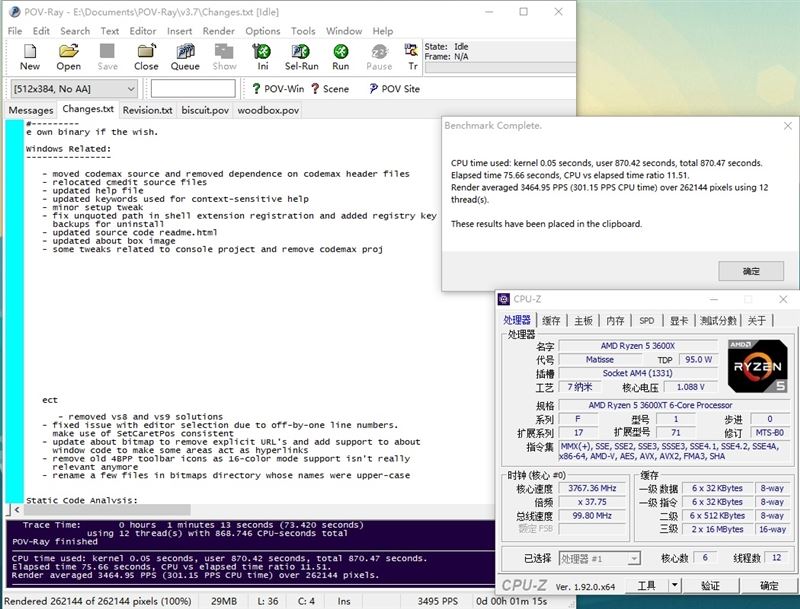Select the 内存 tab in CPU-Z

615,320
